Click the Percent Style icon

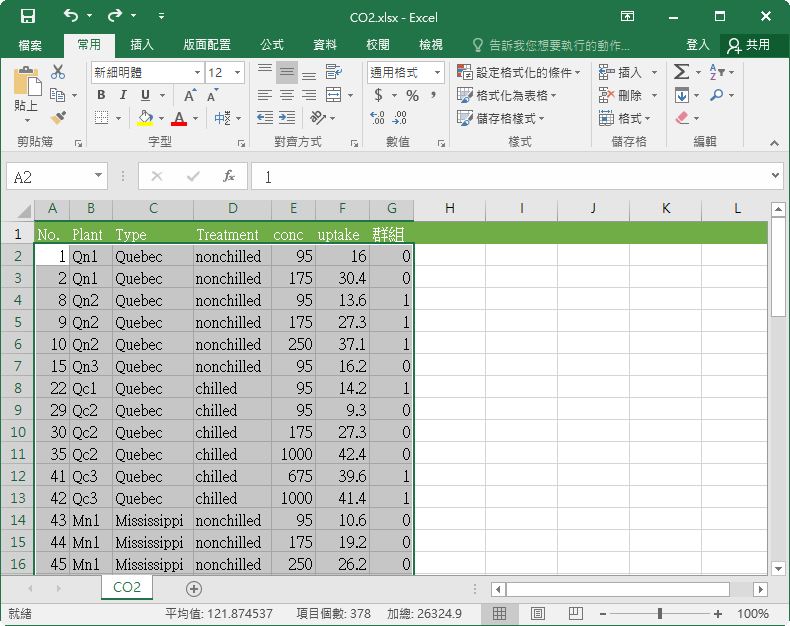tap(412, 95)
